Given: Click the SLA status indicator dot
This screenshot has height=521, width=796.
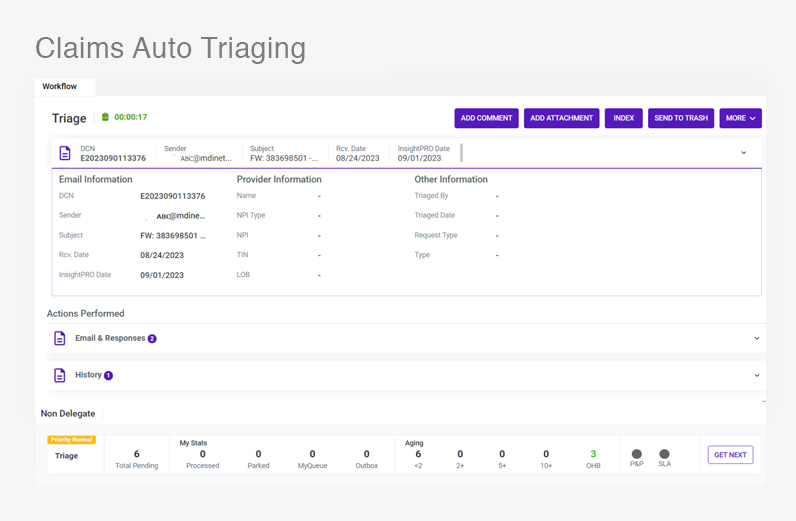Looking at the screenshot, I should 664,454.
